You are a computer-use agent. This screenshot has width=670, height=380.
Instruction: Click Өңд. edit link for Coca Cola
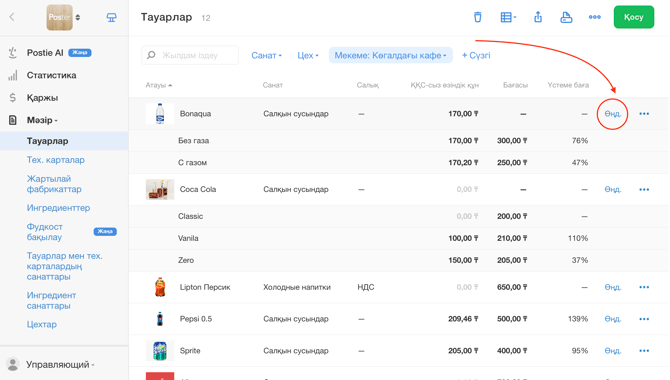613,189
